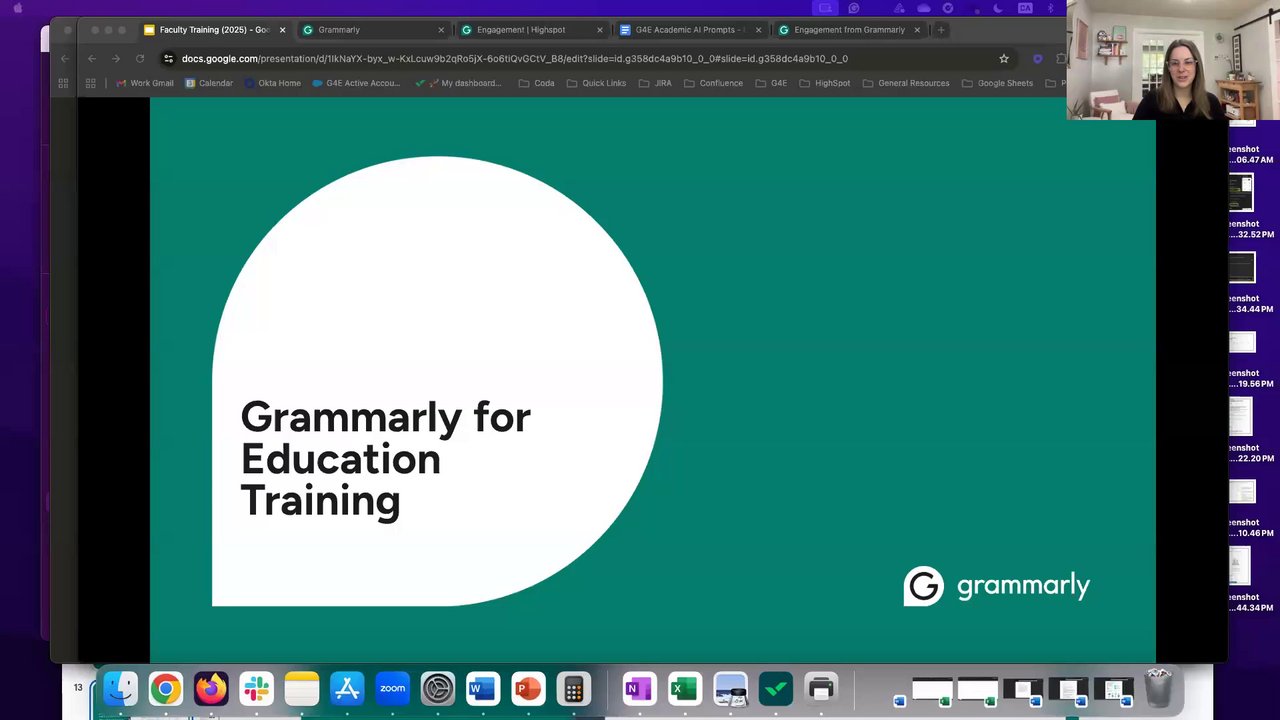Viewport: 1280px width, 720px height.
Task: Open the site information icon in address bar
Action: pyautogui.click(x=168, y=58)
